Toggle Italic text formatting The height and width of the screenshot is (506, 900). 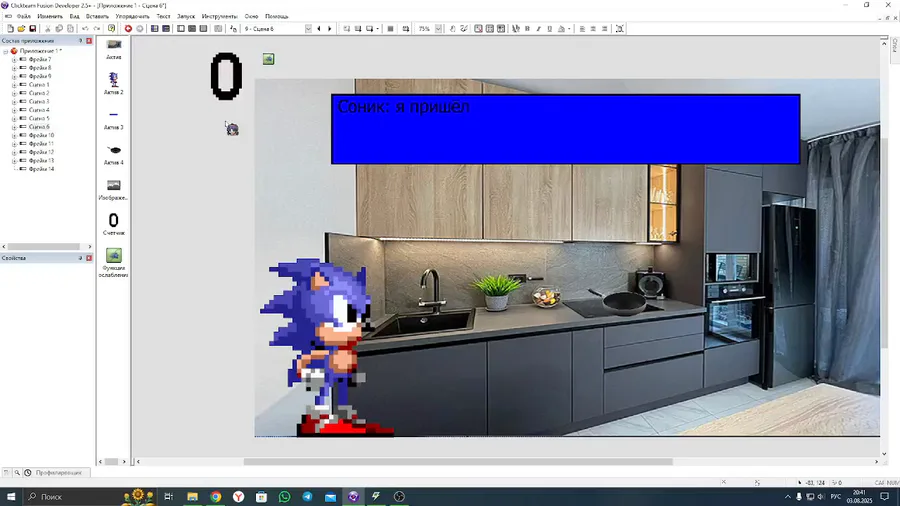click(538, 29)
